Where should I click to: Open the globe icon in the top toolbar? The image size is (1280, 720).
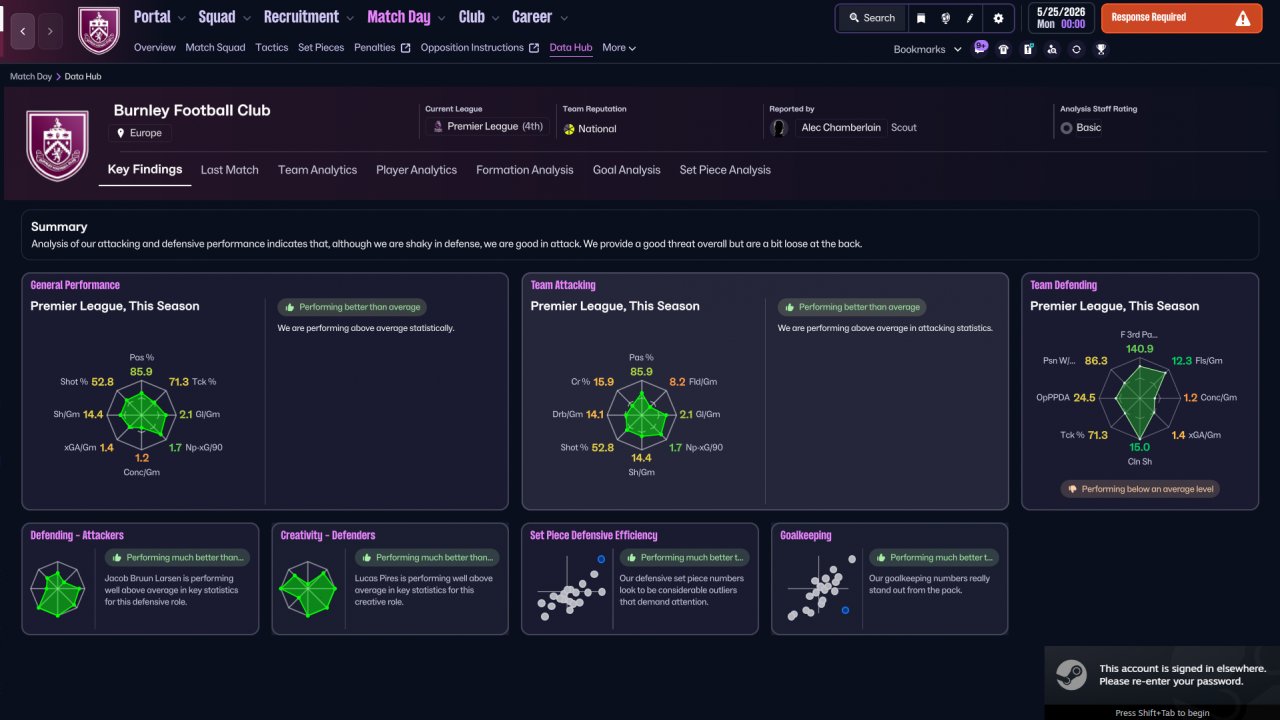click(x=945, y=18)
